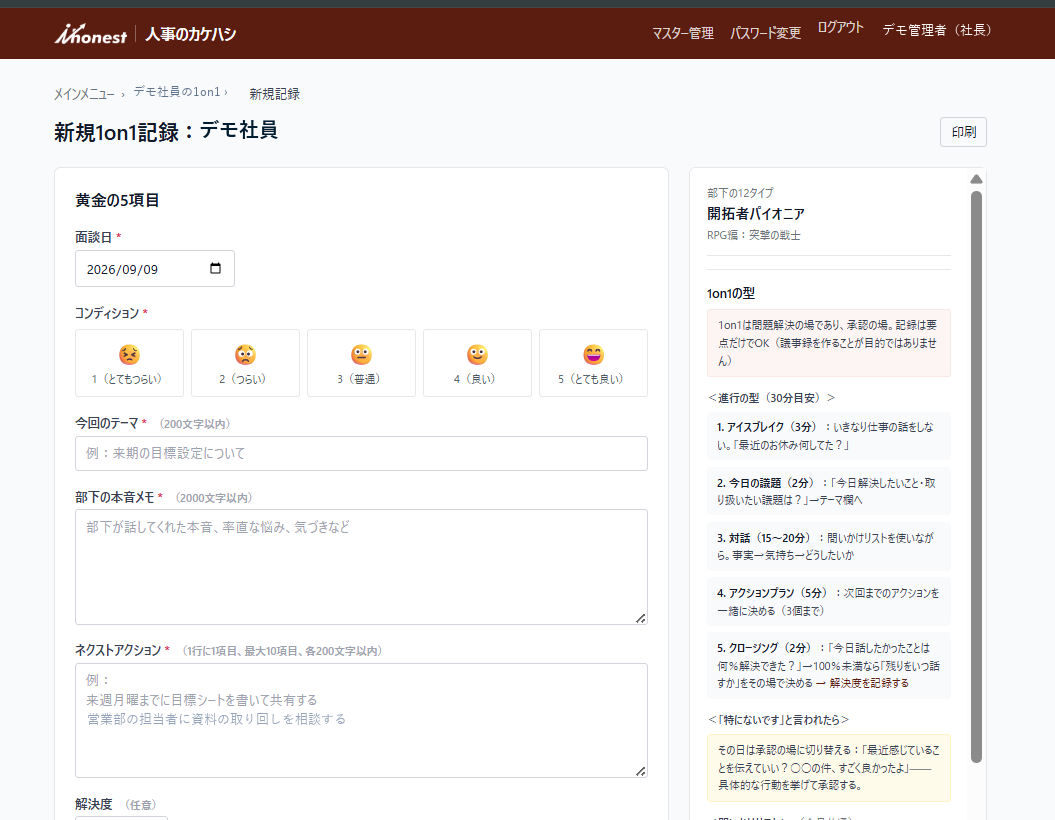
Task: Focus the 今回のテーマ text input
Action: [x=361, y=453]
